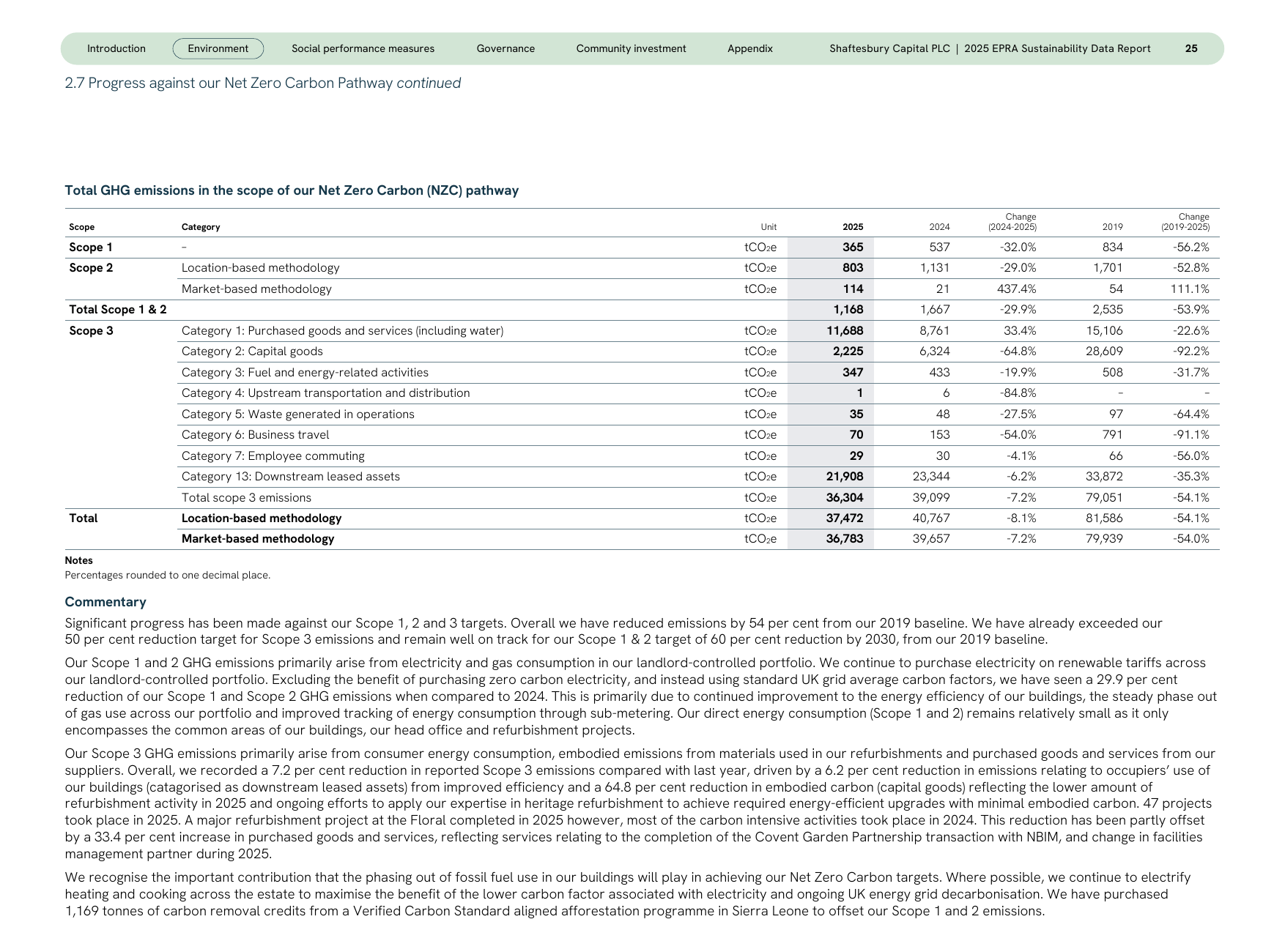Go to Social performance measures tab
Screen dimensions: 1285x952
click(363, 48)
